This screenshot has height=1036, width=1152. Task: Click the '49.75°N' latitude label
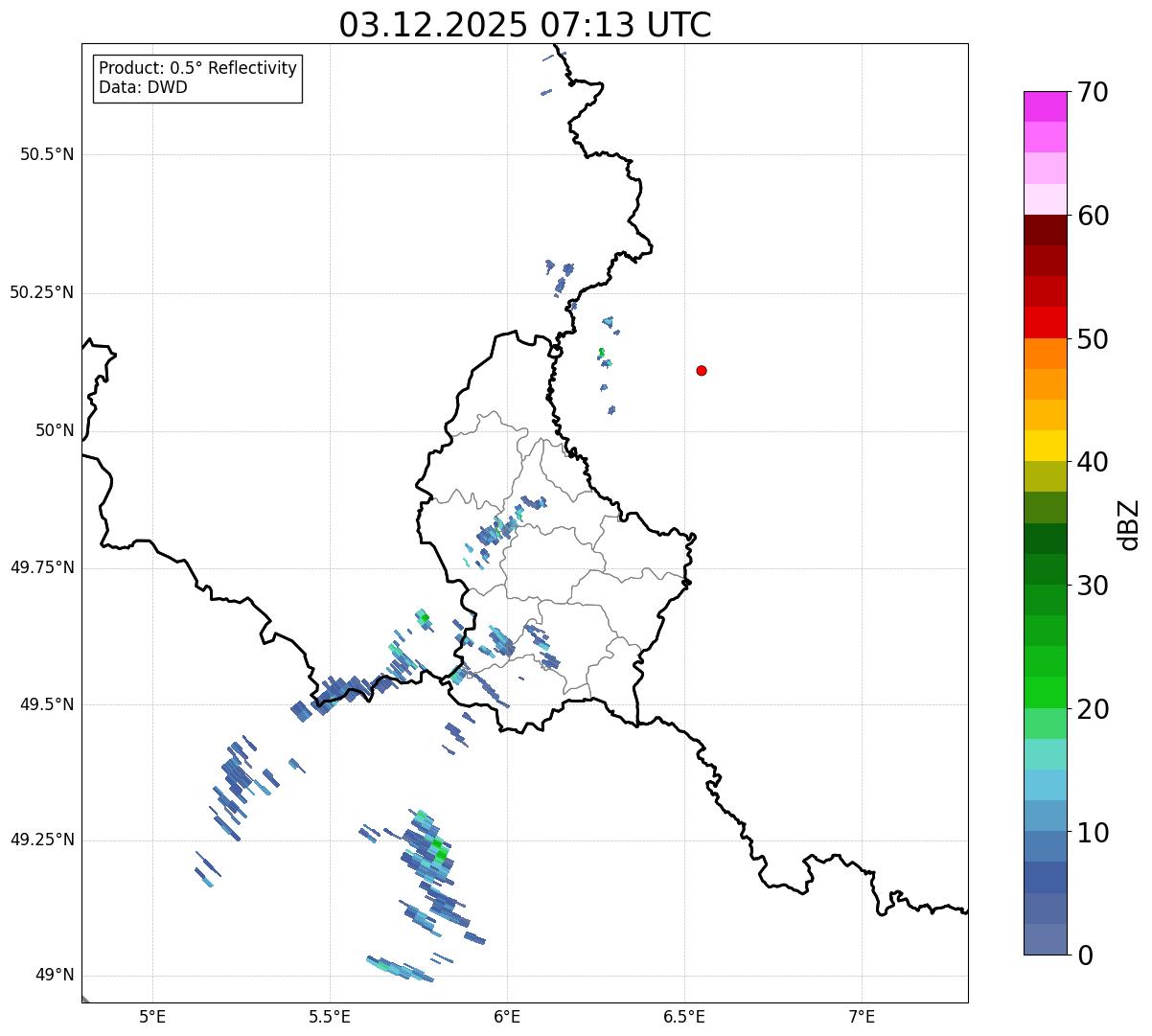pyautogui.click(x=42, y=567)
